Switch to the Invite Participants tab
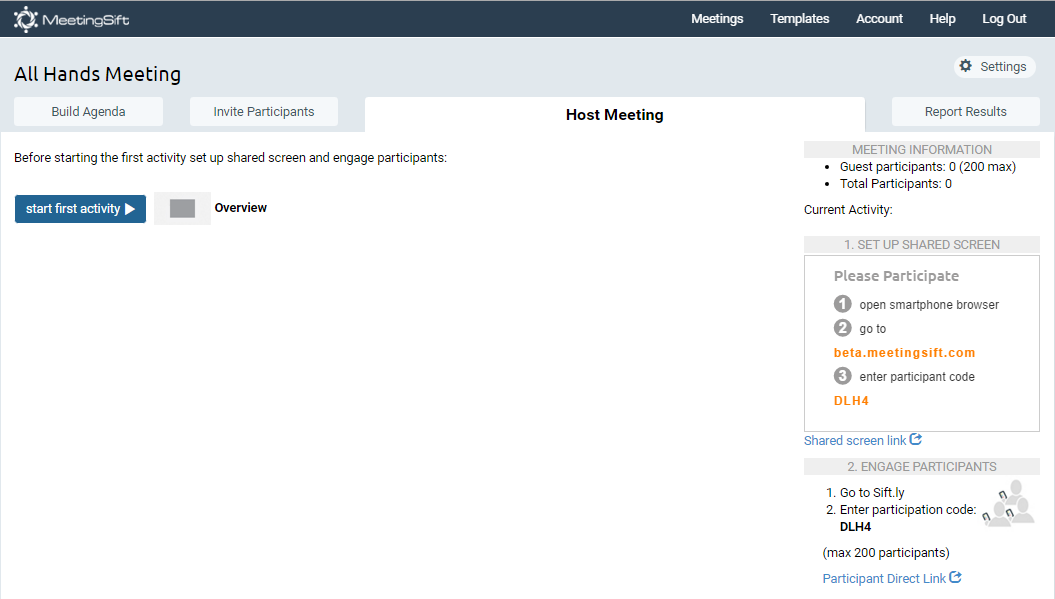The image size is (1055, 599). [x=264, y=112]
